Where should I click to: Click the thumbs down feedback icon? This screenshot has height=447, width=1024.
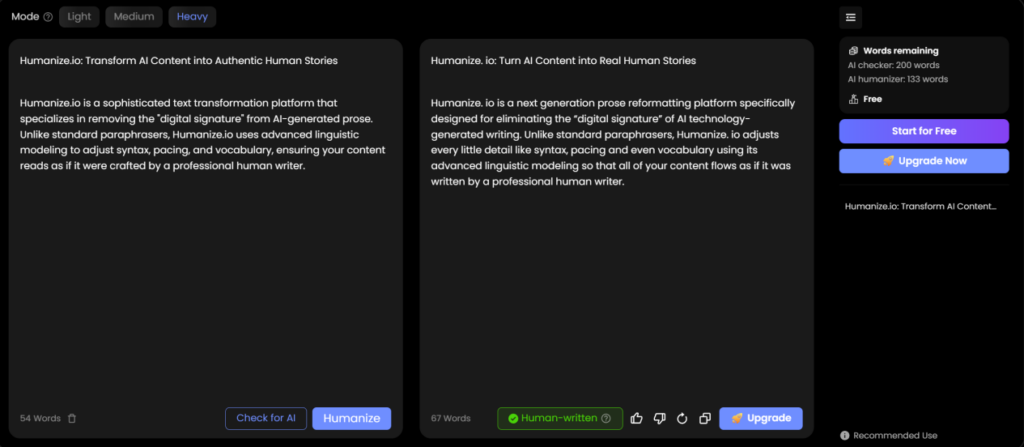[659, 418]
